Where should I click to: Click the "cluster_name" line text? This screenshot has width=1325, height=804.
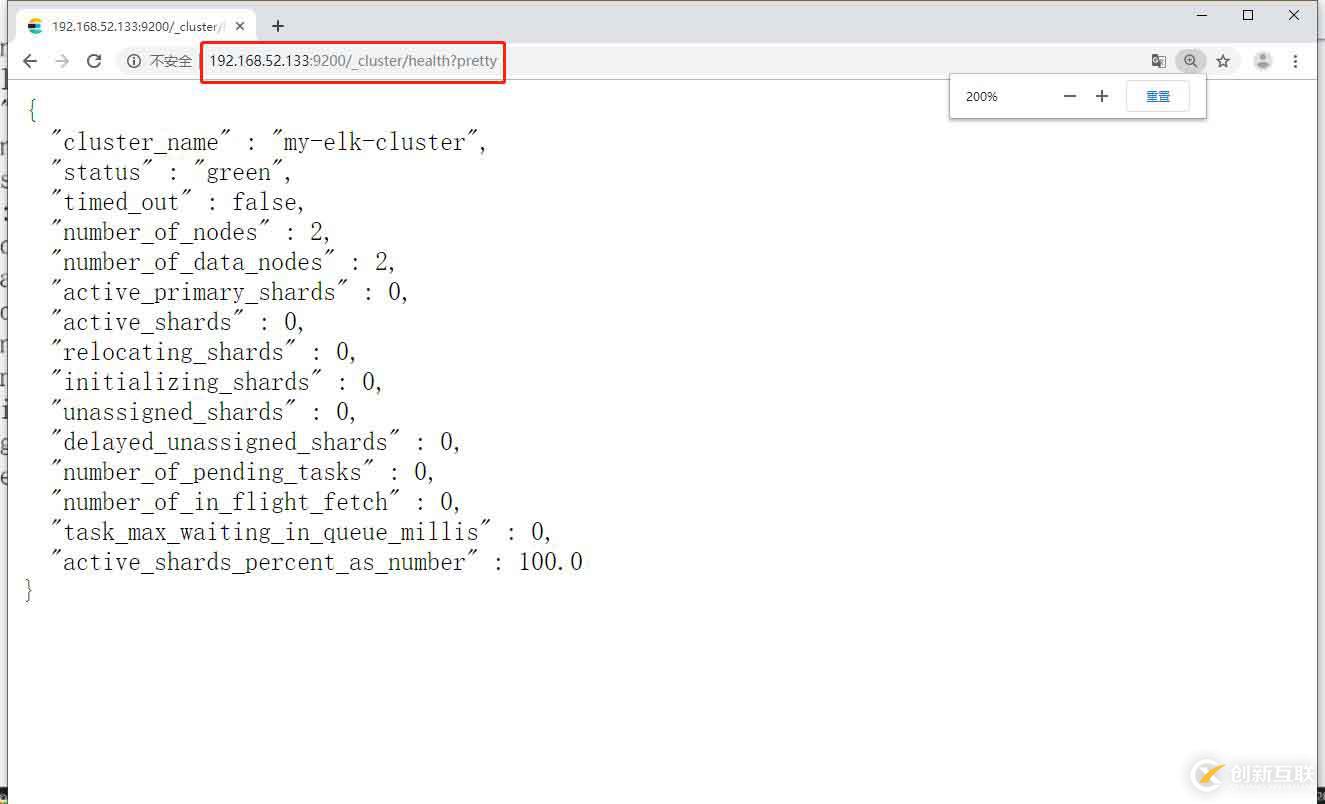[x=269, y=142]
